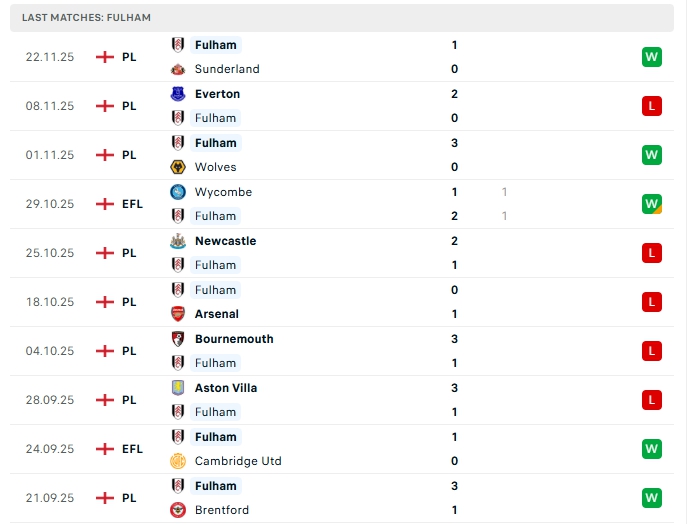Click the Bournemouth club crest icon
This screenshot has height=524, width=687.
(178, 339)
